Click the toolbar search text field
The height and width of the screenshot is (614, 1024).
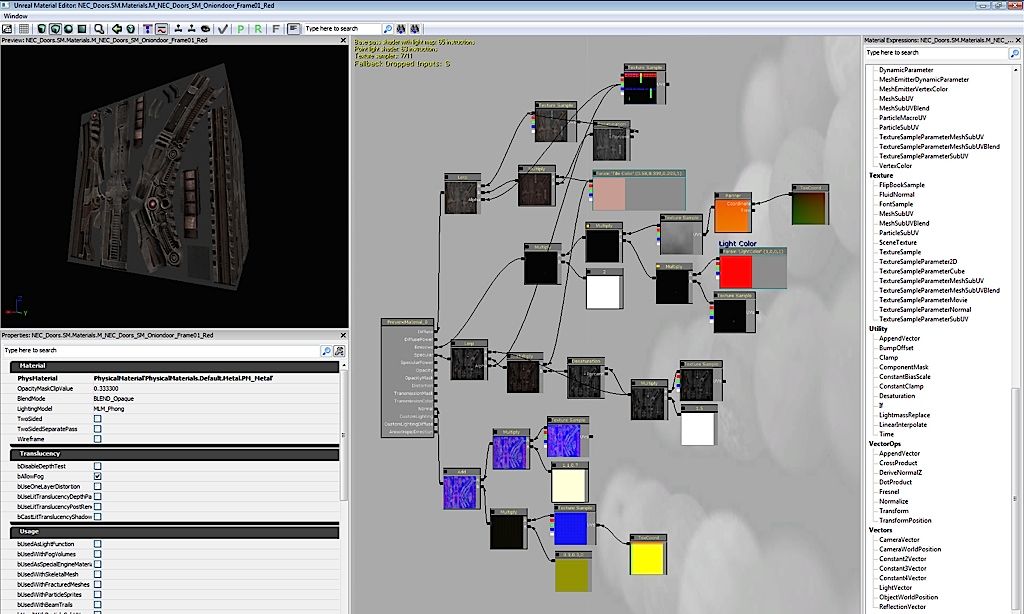(x=342, y=29)
